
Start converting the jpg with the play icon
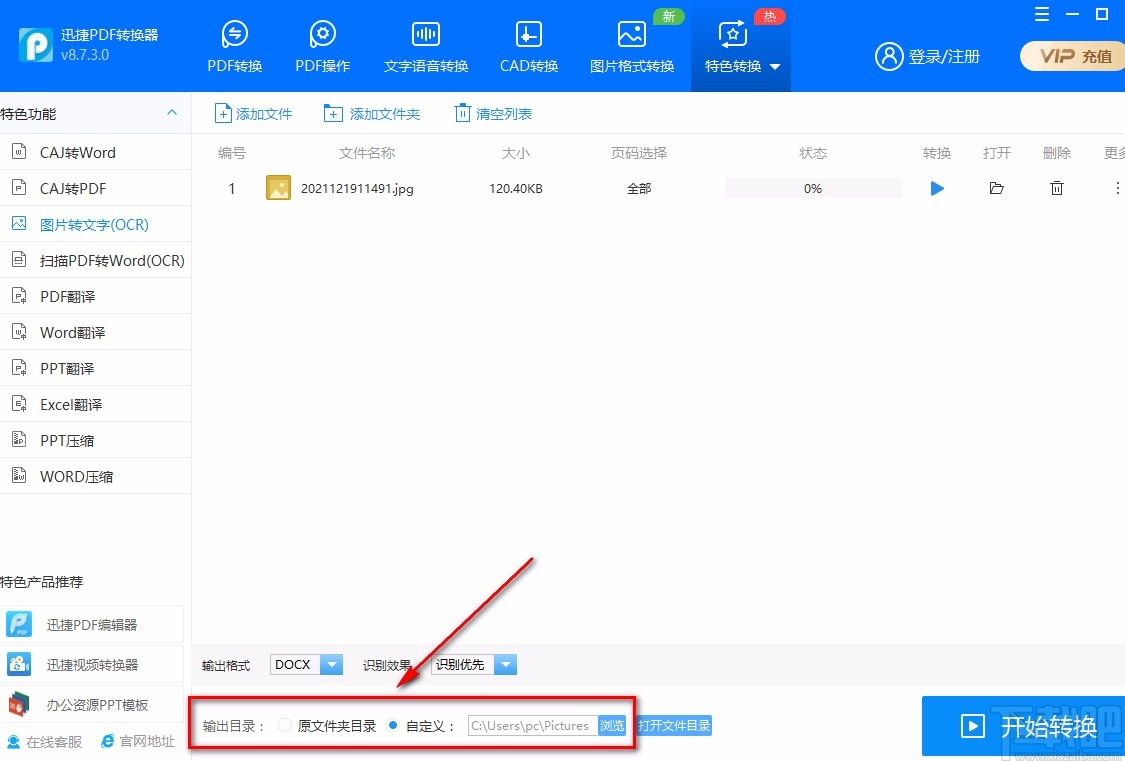[x=936, y=188]
